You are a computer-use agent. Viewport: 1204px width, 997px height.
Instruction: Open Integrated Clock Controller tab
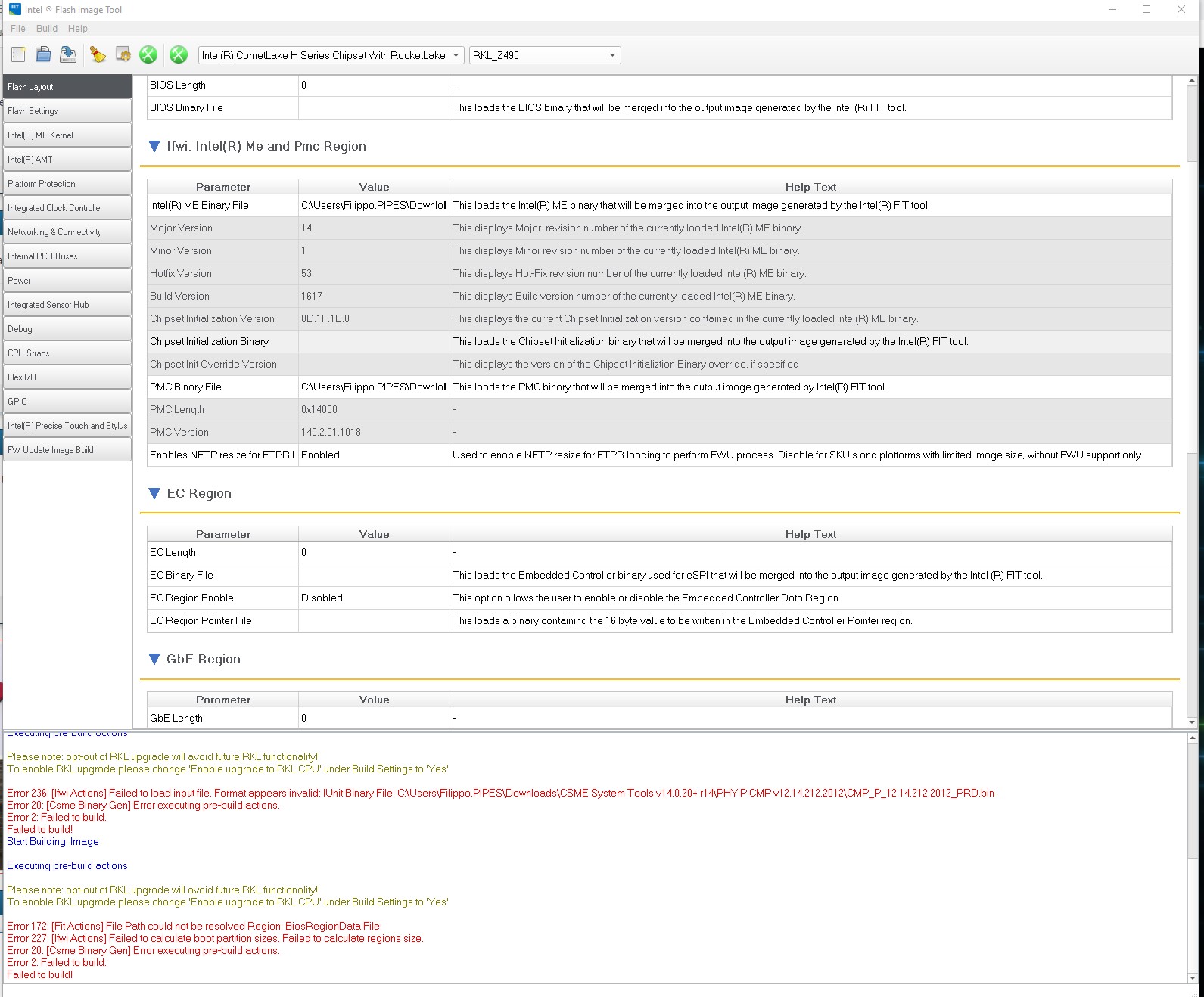(x=67, y=208)
